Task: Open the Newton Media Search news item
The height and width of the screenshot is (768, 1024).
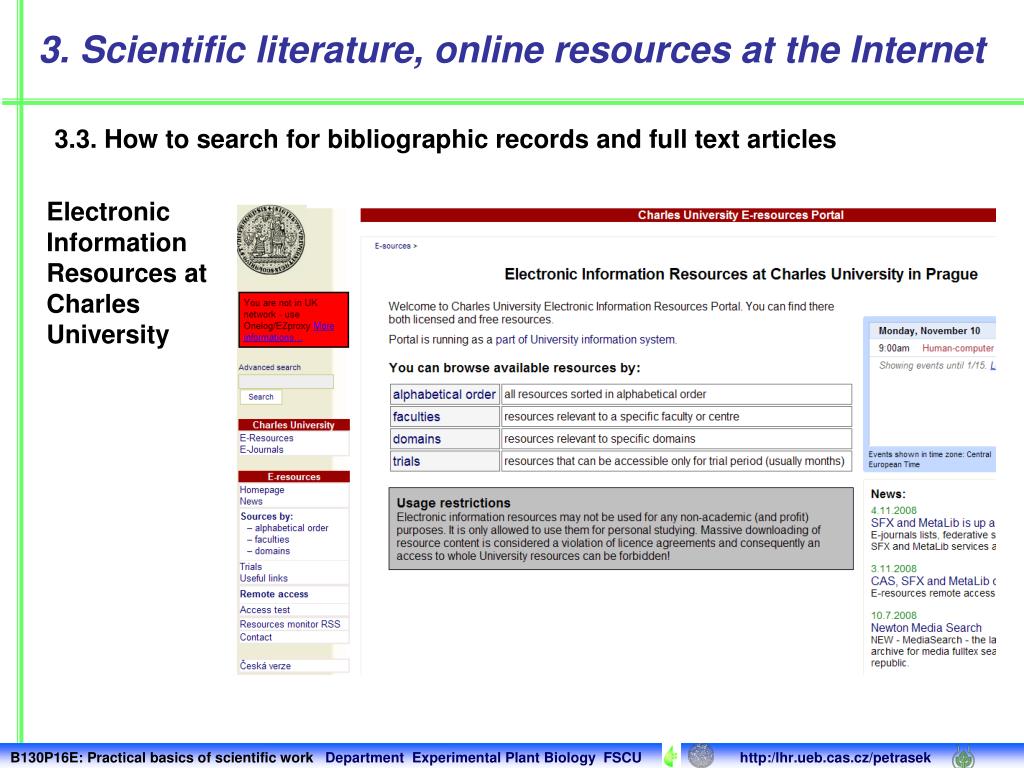Action: tap(926, 628)
